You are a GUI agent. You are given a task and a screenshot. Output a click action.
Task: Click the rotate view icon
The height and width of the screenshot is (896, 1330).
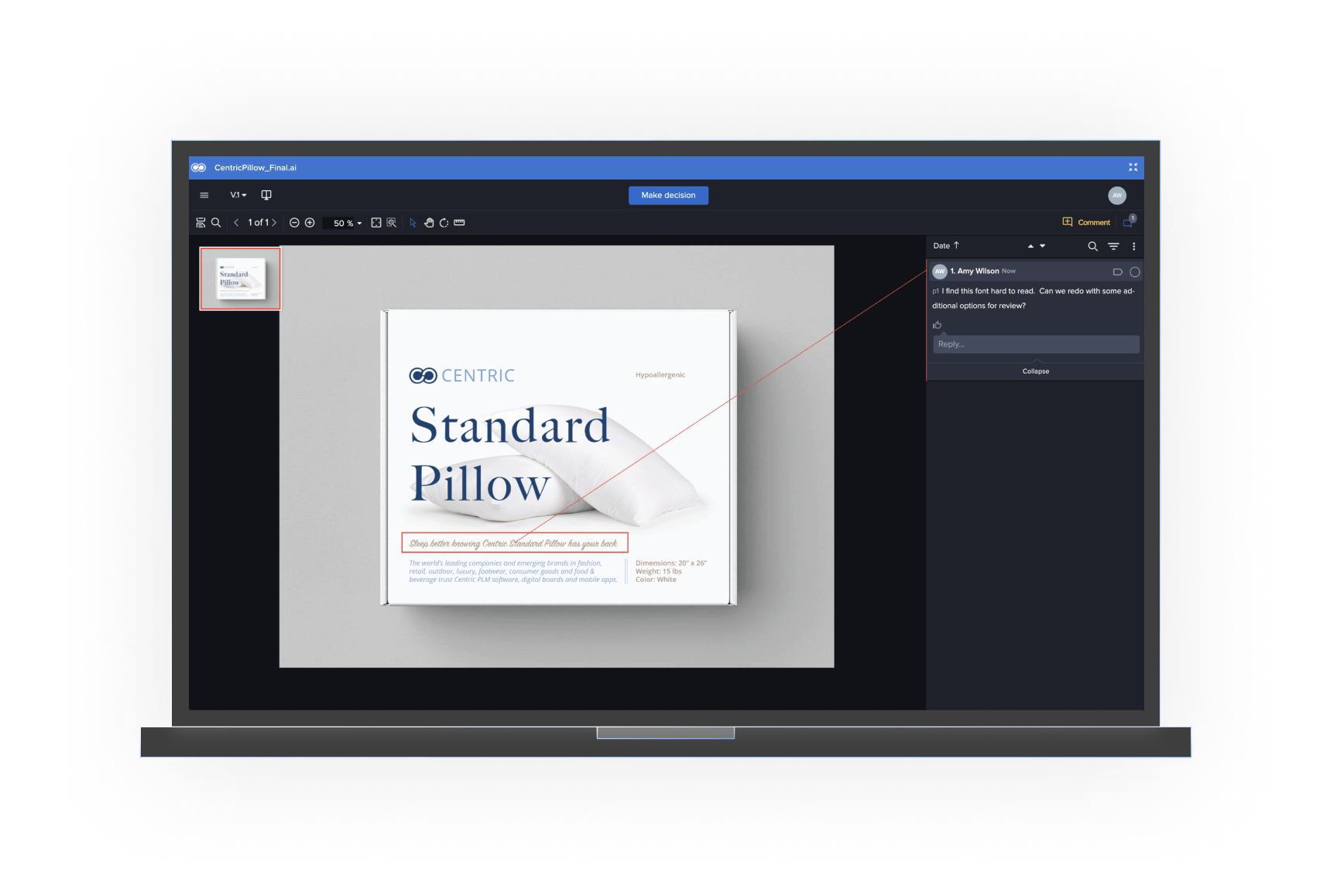444,223
